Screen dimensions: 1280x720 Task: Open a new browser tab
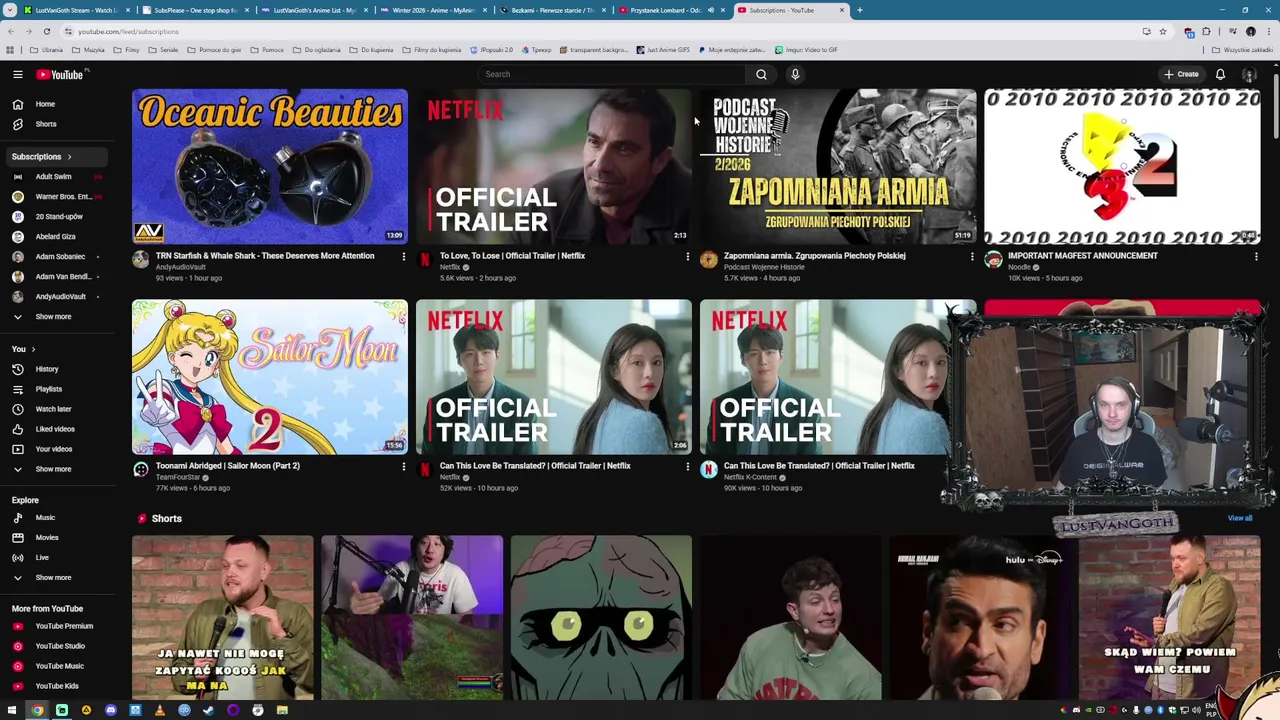[x=860, y=10]
